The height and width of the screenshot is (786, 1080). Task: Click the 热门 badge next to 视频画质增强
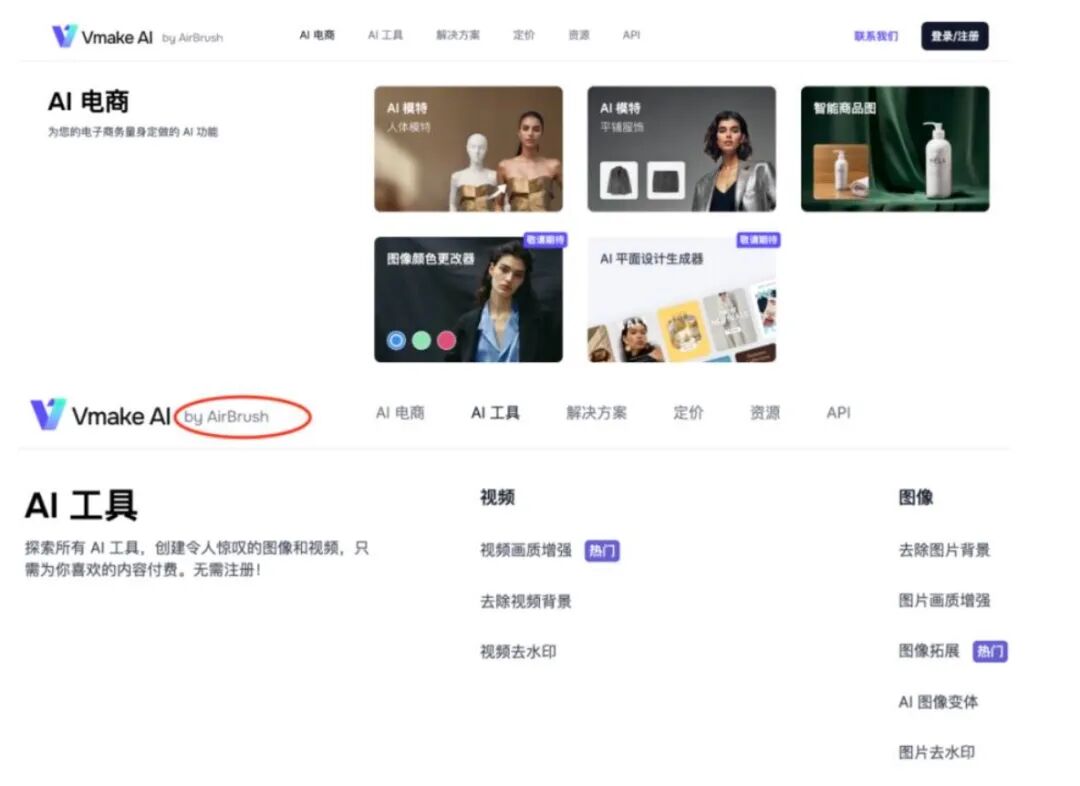tap(601, 550)
